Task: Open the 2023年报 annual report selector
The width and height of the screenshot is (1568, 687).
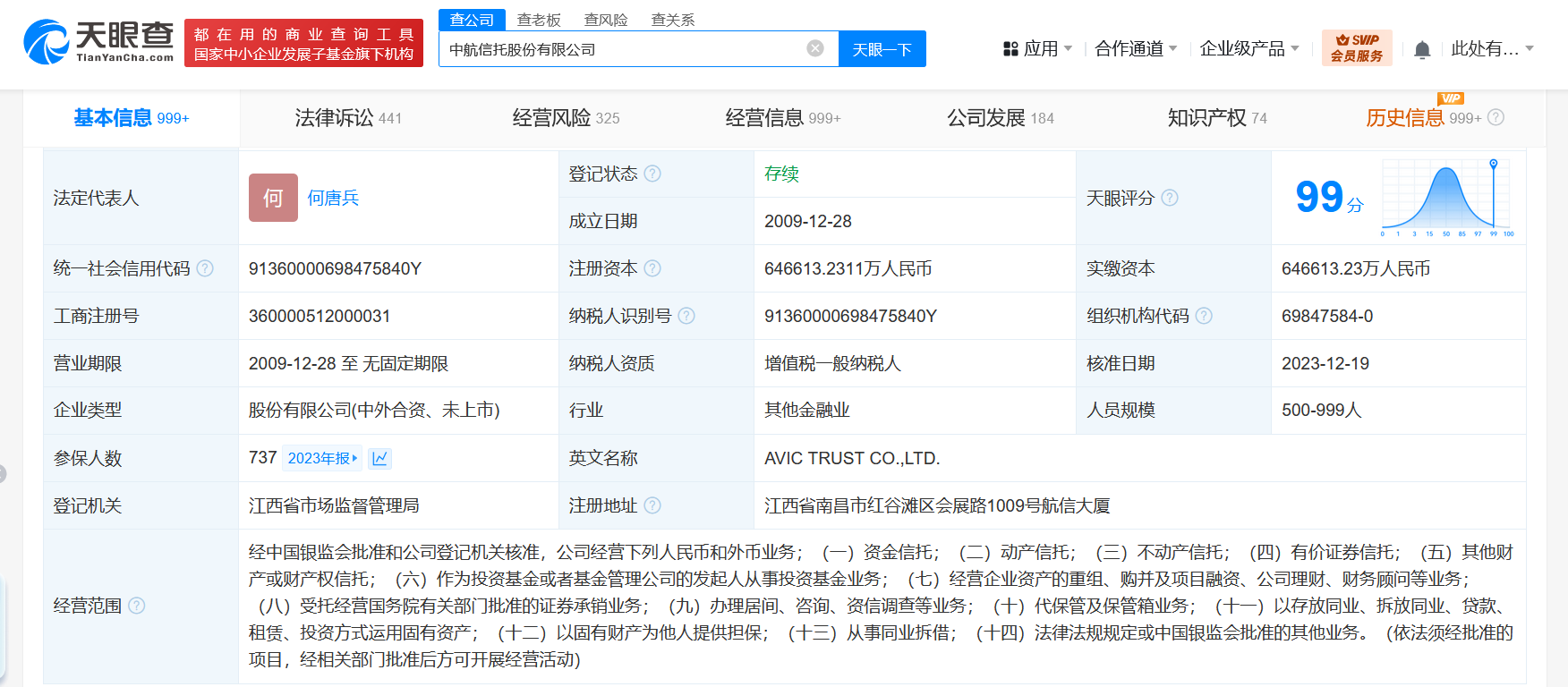Action: (322, 458)
